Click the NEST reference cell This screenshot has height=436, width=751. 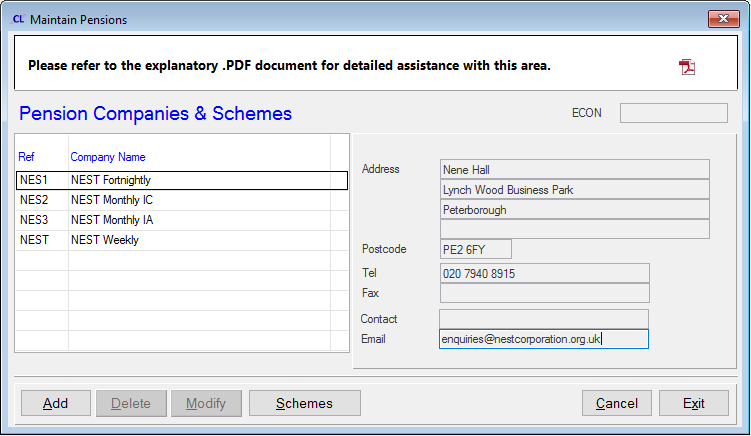tap(42, 240)
